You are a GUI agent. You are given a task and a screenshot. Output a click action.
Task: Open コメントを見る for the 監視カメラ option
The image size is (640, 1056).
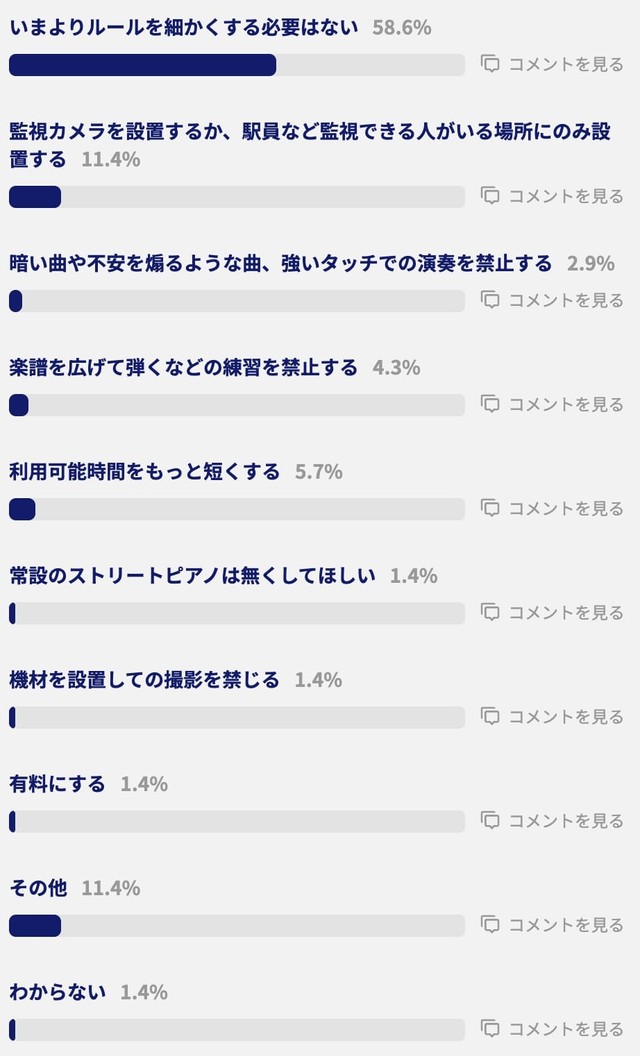(556, 196)
